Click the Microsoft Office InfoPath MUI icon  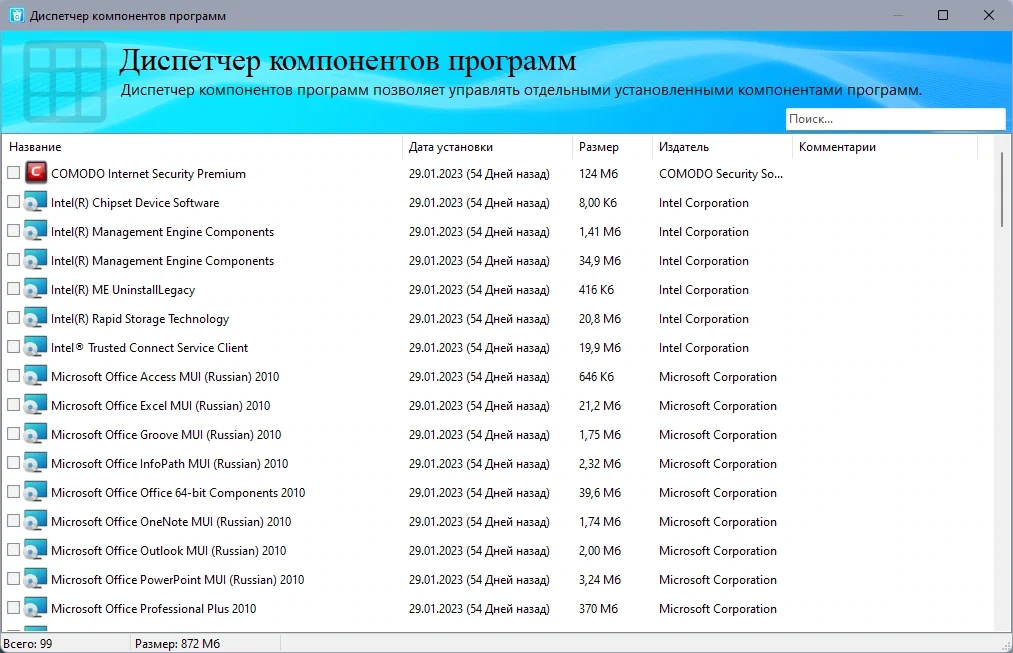click(x=36, y=463)
